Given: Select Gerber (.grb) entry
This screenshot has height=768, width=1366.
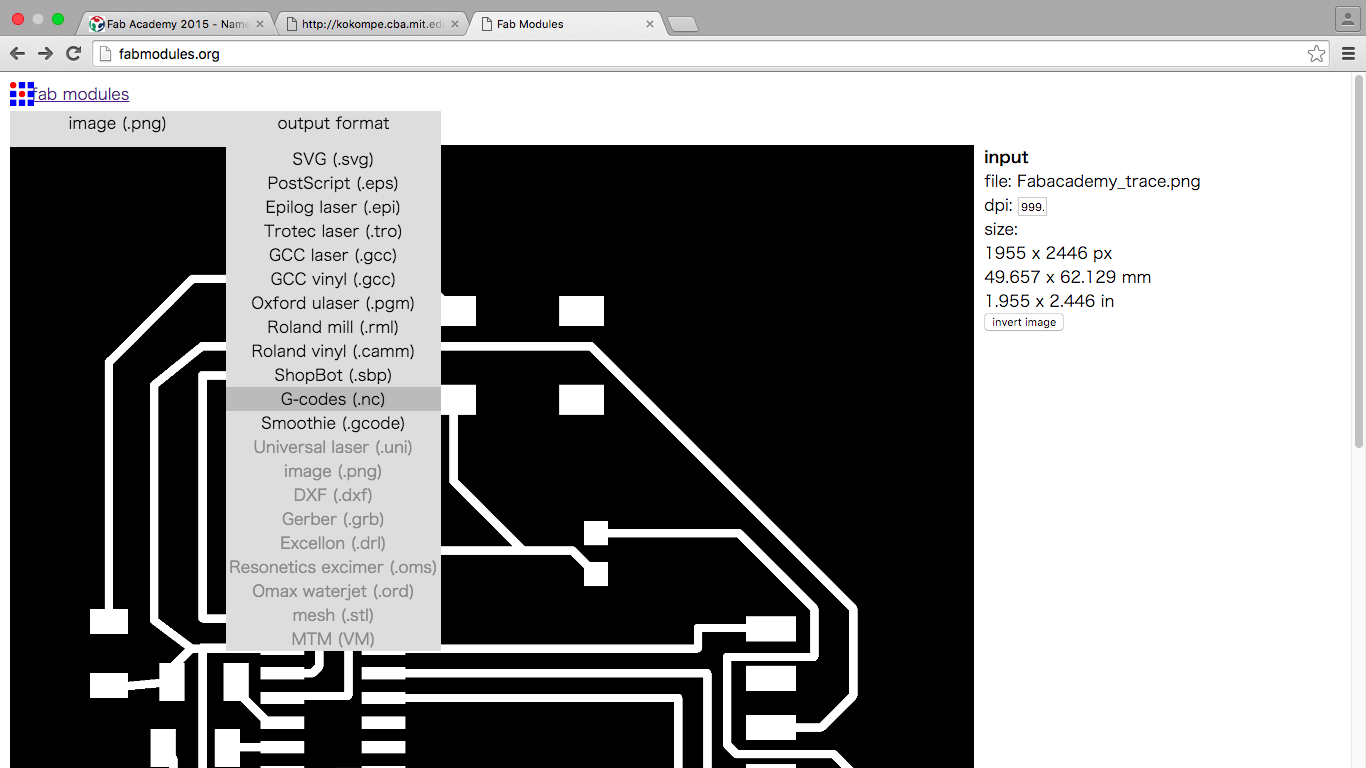Looking at the screenshot, I should coord(333,519).
